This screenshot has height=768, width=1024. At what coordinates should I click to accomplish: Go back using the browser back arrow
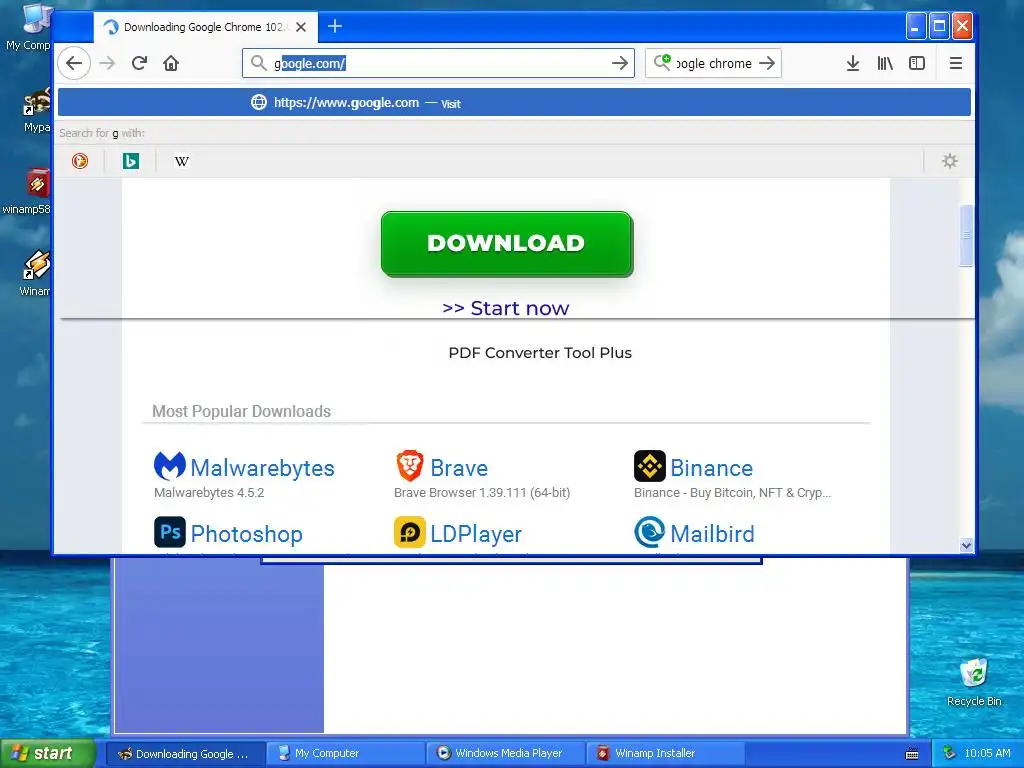[x=74, y=63]
